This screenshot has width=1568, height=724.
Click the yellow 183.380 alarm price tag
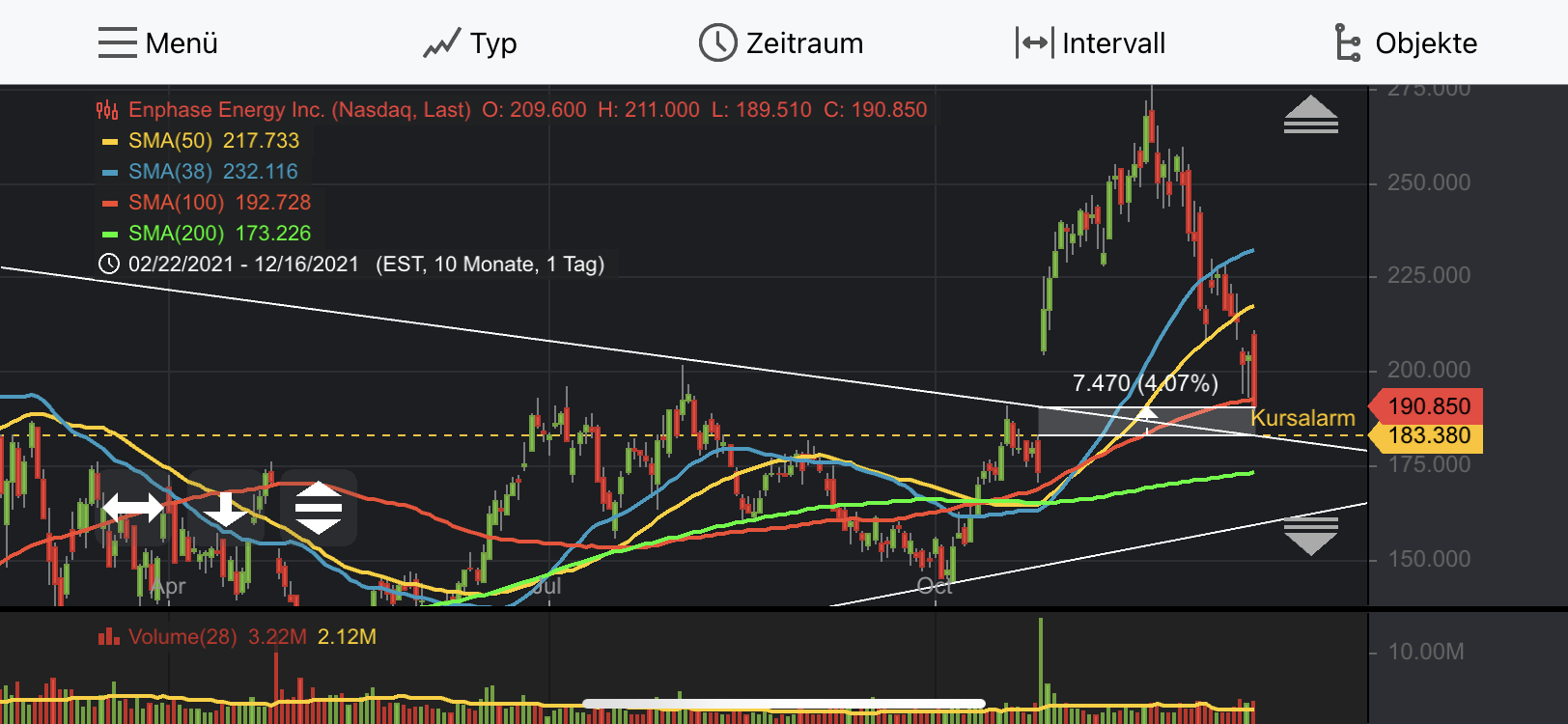tap(1428, 436)
